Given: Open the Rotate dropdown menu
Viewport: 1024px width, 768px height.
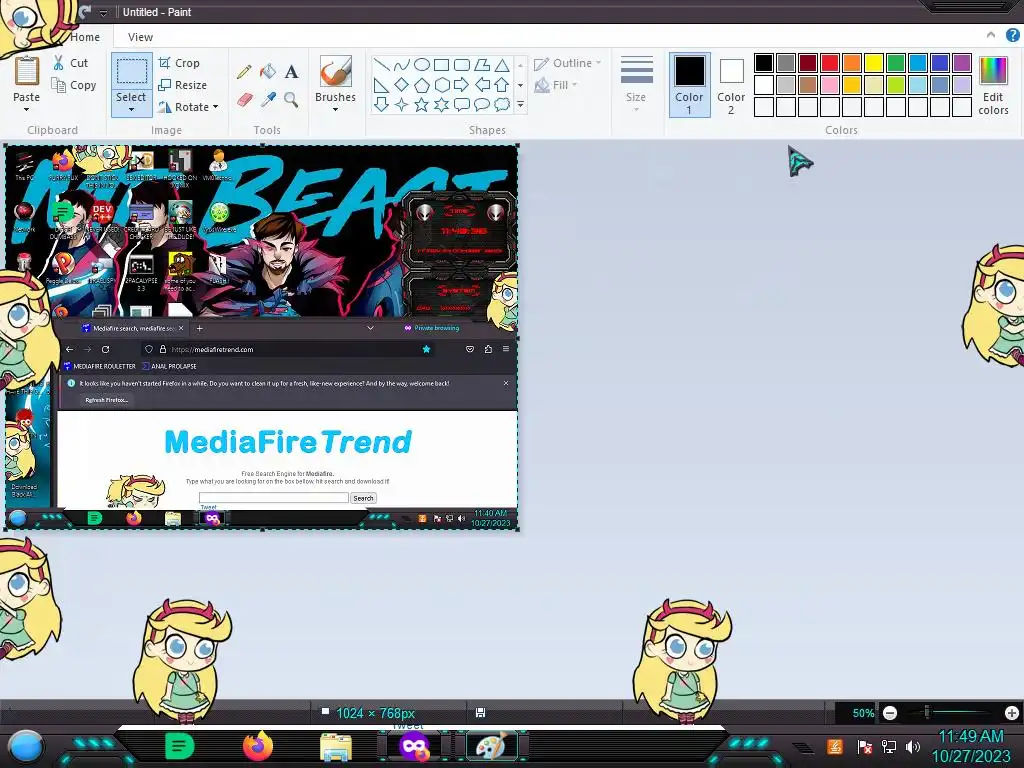Looking at the screenshot, I should coord(216,107).
